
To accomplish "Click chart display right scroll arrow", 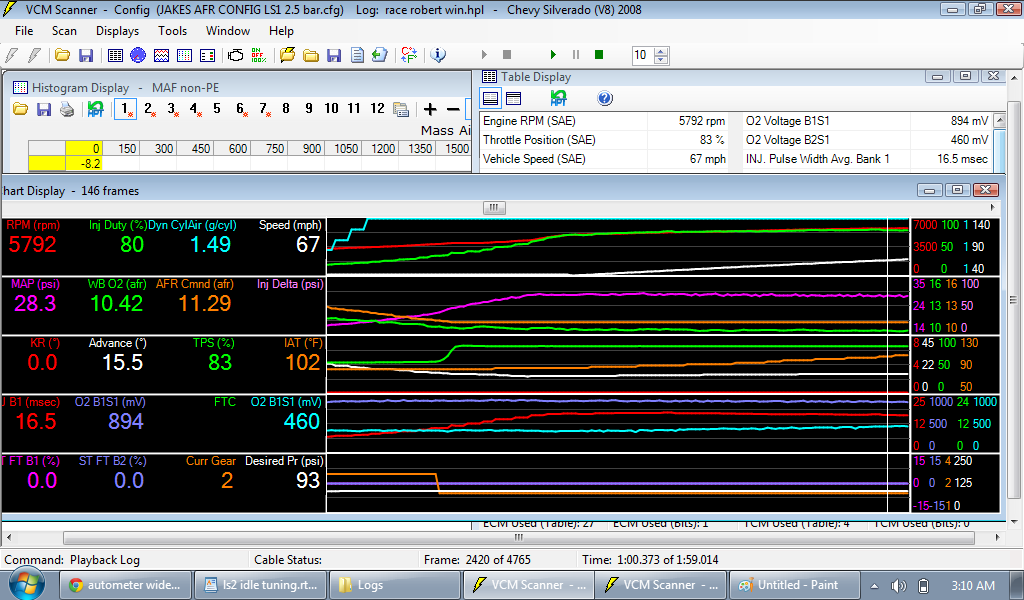I will [993, 208].
